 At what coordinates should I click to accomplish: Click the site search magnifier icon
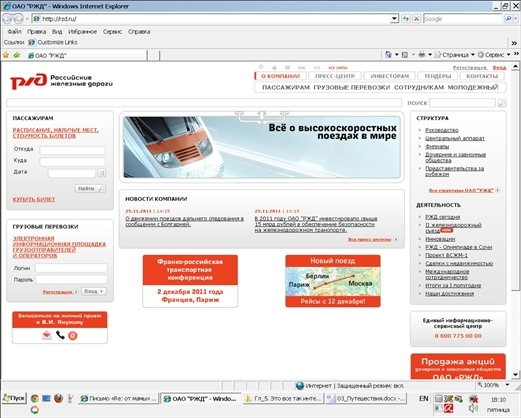pyautogui.click(x=502, y=103)
